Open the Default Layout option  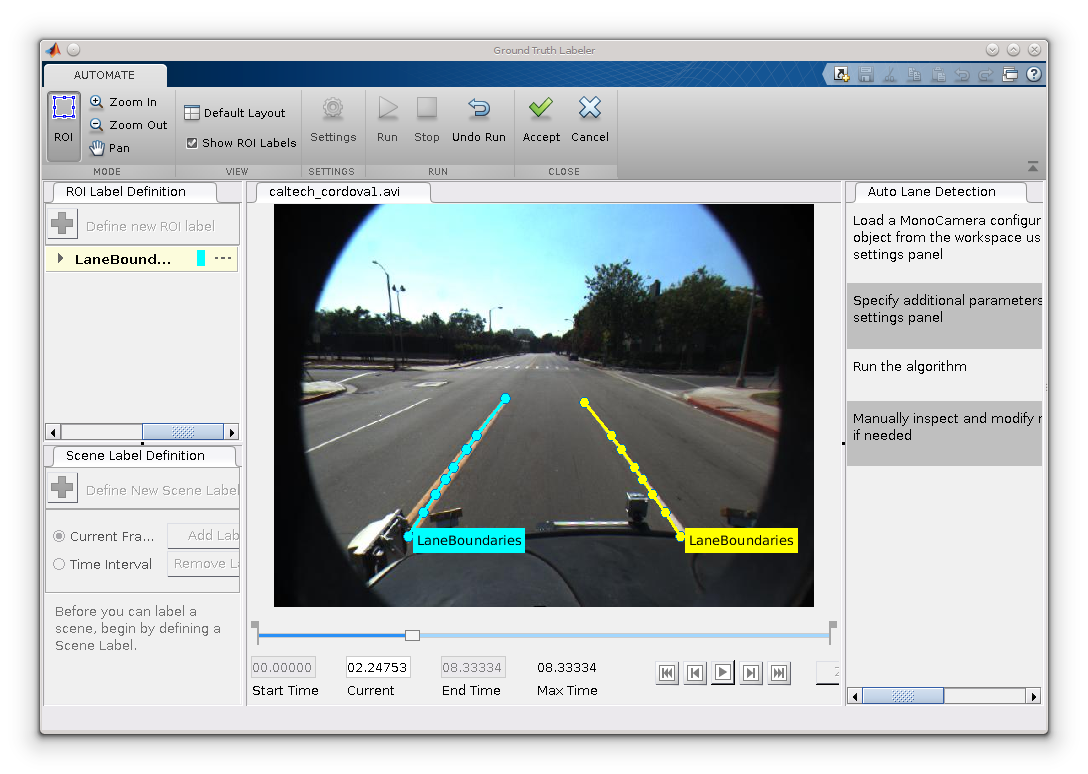point(235,113)
